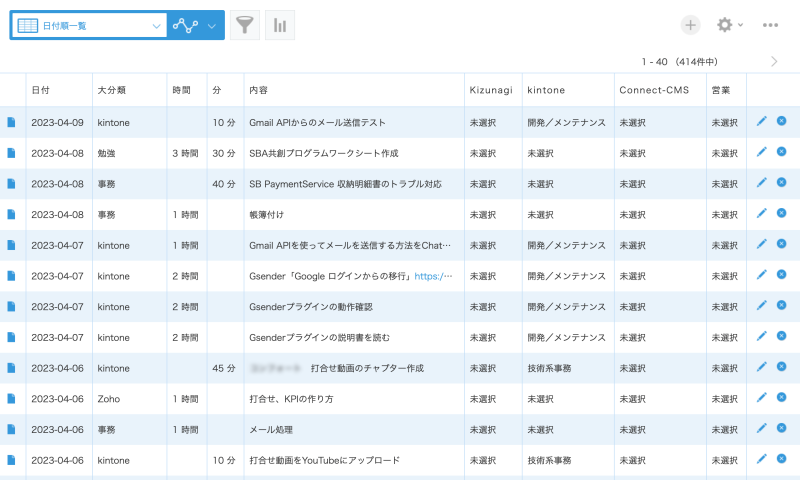Edit the 帳簿付け row
Image resolution: width=800 pixels, height=480 pixels.
coord(761,213)
